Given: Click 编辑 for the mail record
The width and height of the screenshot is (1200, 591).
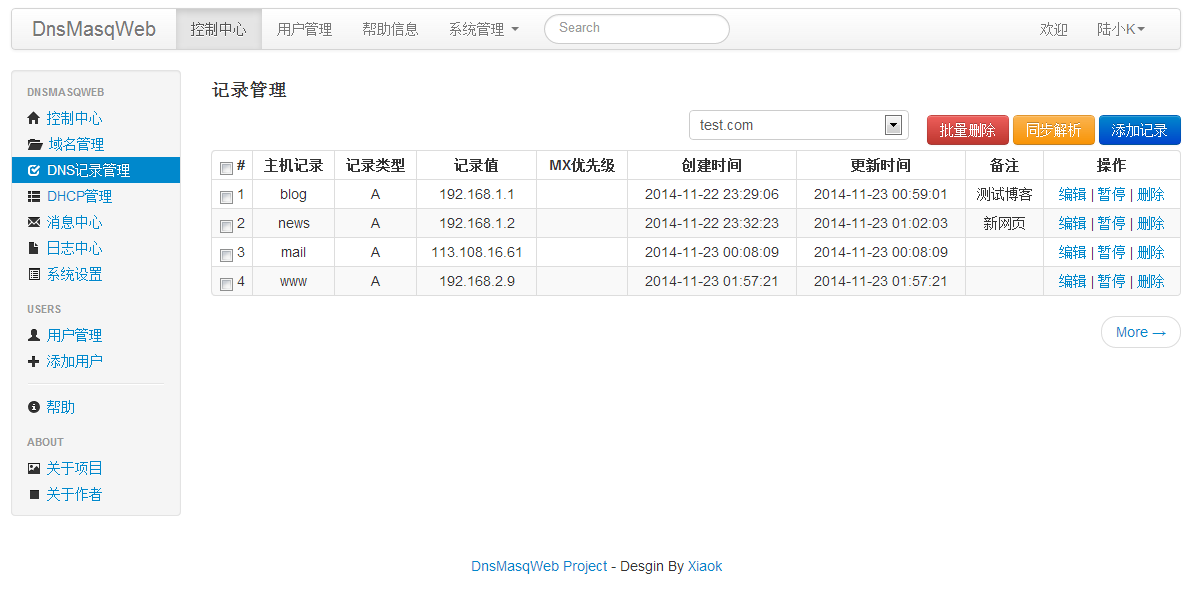Looking at the screenshot, I should point(1072,252).
